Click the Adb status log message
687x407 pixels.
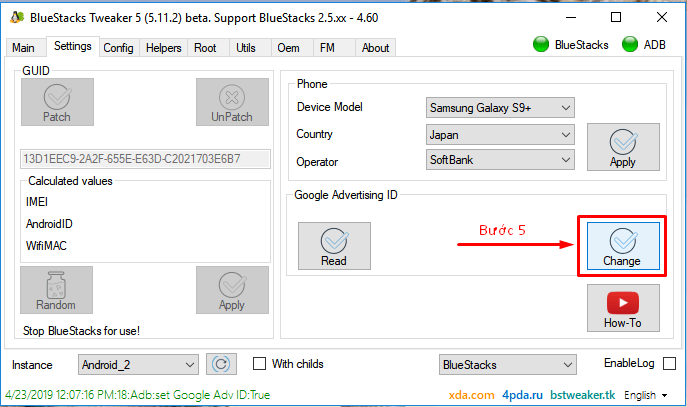click(138, 395)
